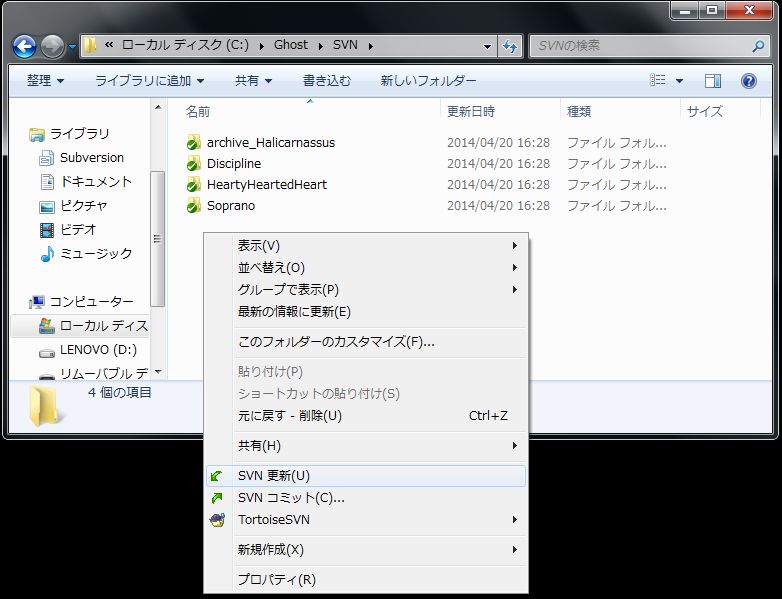Choose 元に戻す - 削除(U)

[366, 415]
